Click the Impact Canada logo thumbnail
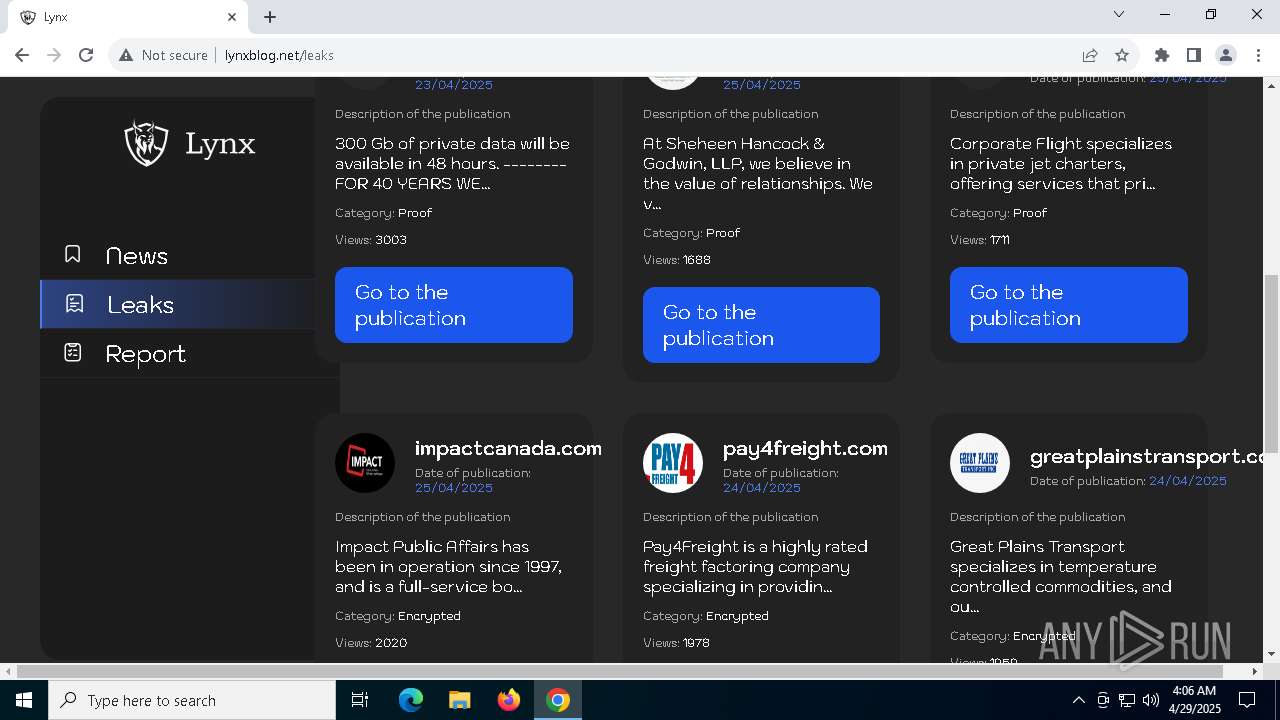 coord(365,463)
